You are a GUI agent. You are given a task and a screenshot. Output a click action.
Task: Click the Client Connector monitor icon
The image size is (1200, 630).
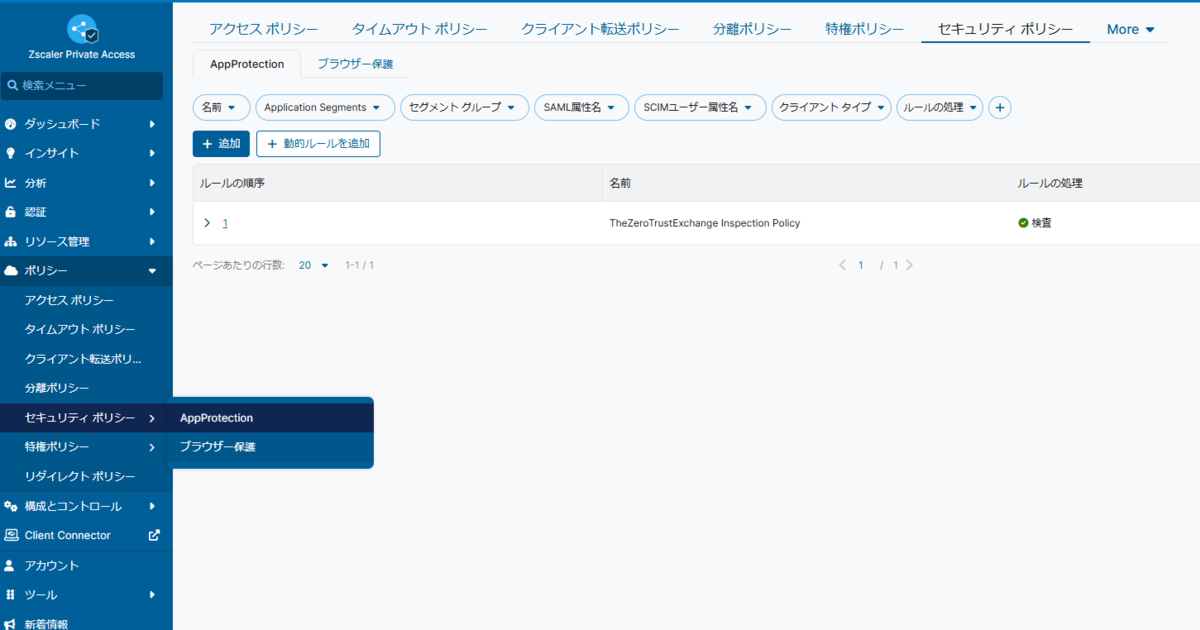tap(11, 535)
